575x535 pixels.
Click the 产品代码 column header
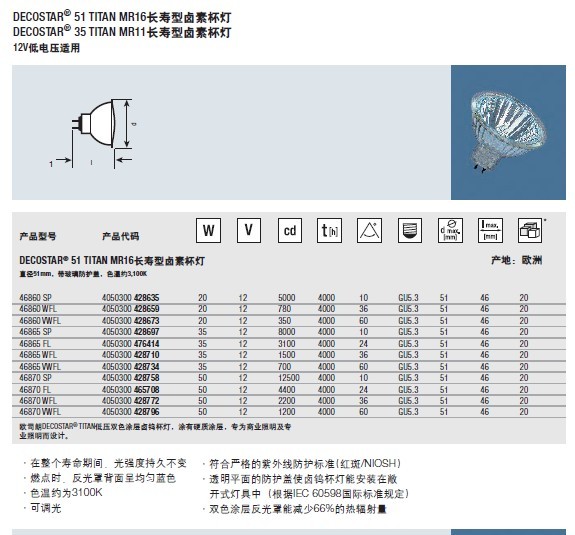[121, 236]
